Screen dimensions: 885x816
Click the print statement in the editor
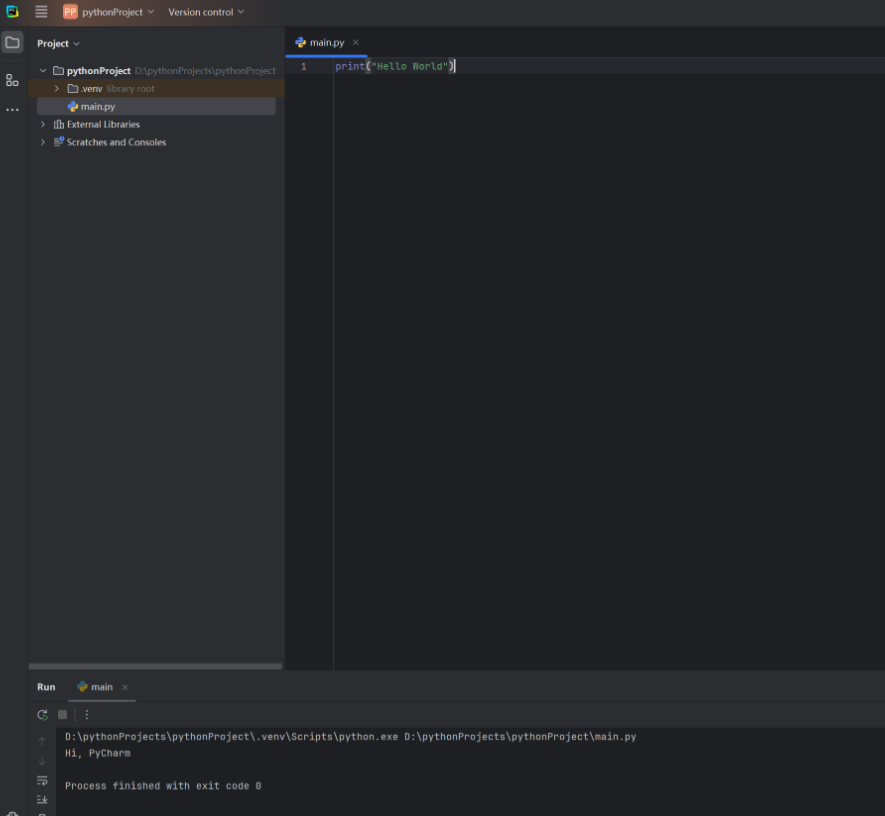[395, 66]
